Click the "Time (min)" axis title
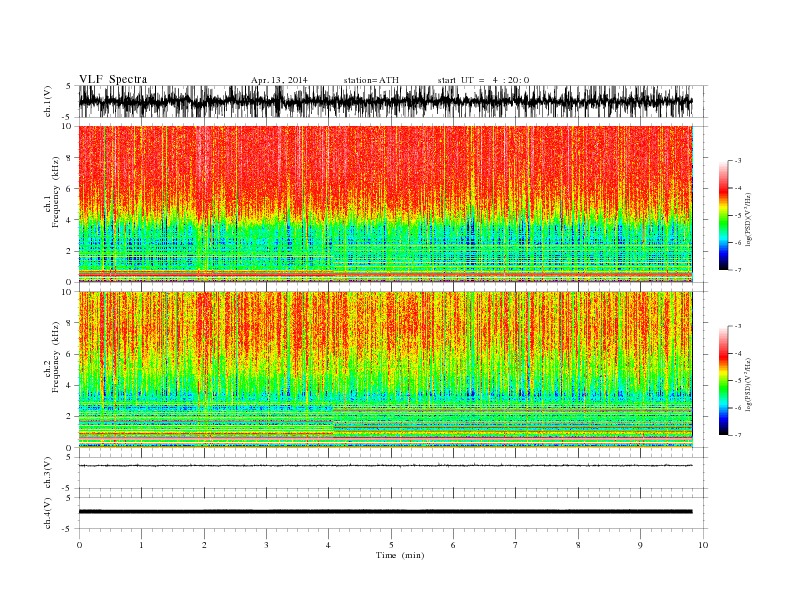Viewport: 792px width, 612px height. [x=400, y=555]
